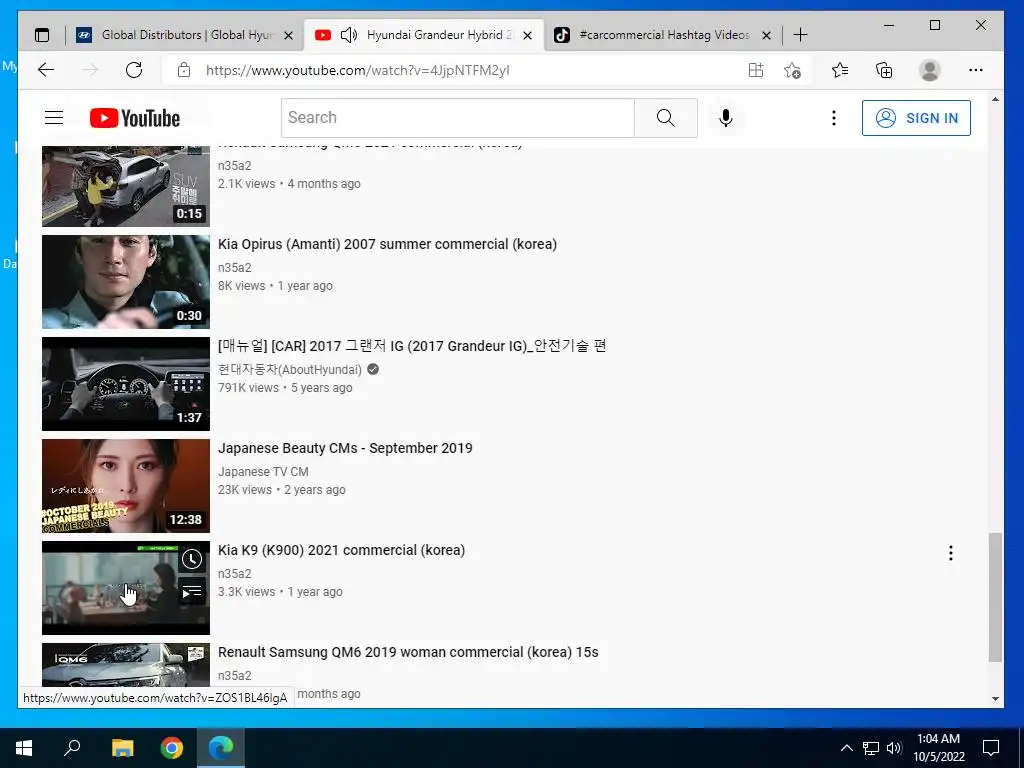Click n35a2 channel under Kia Opirus video
This screenshot has height=768, width=1024.
point(234,268)
